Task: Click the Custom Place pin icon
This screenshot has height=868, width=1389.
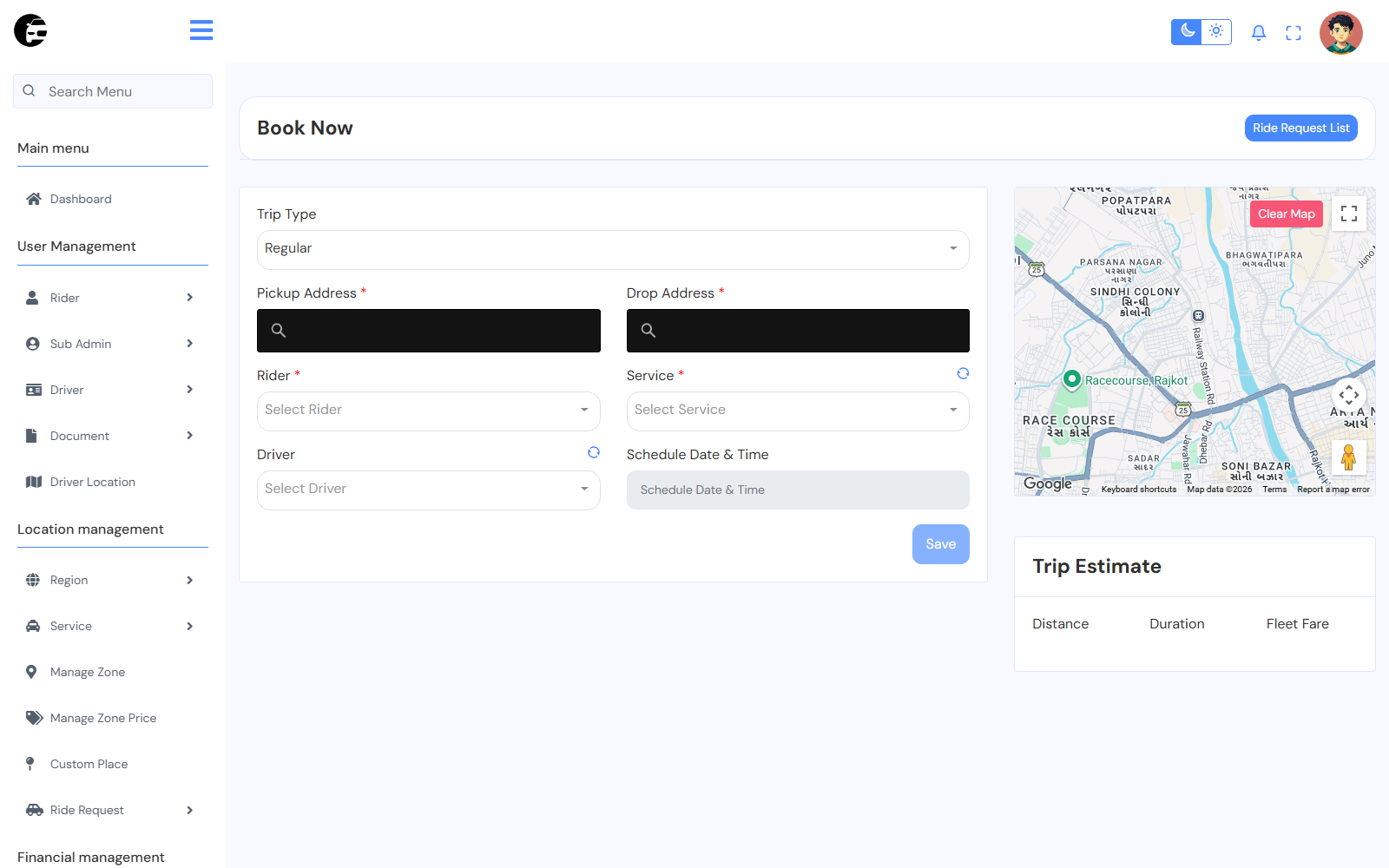Action: (30, 764)
